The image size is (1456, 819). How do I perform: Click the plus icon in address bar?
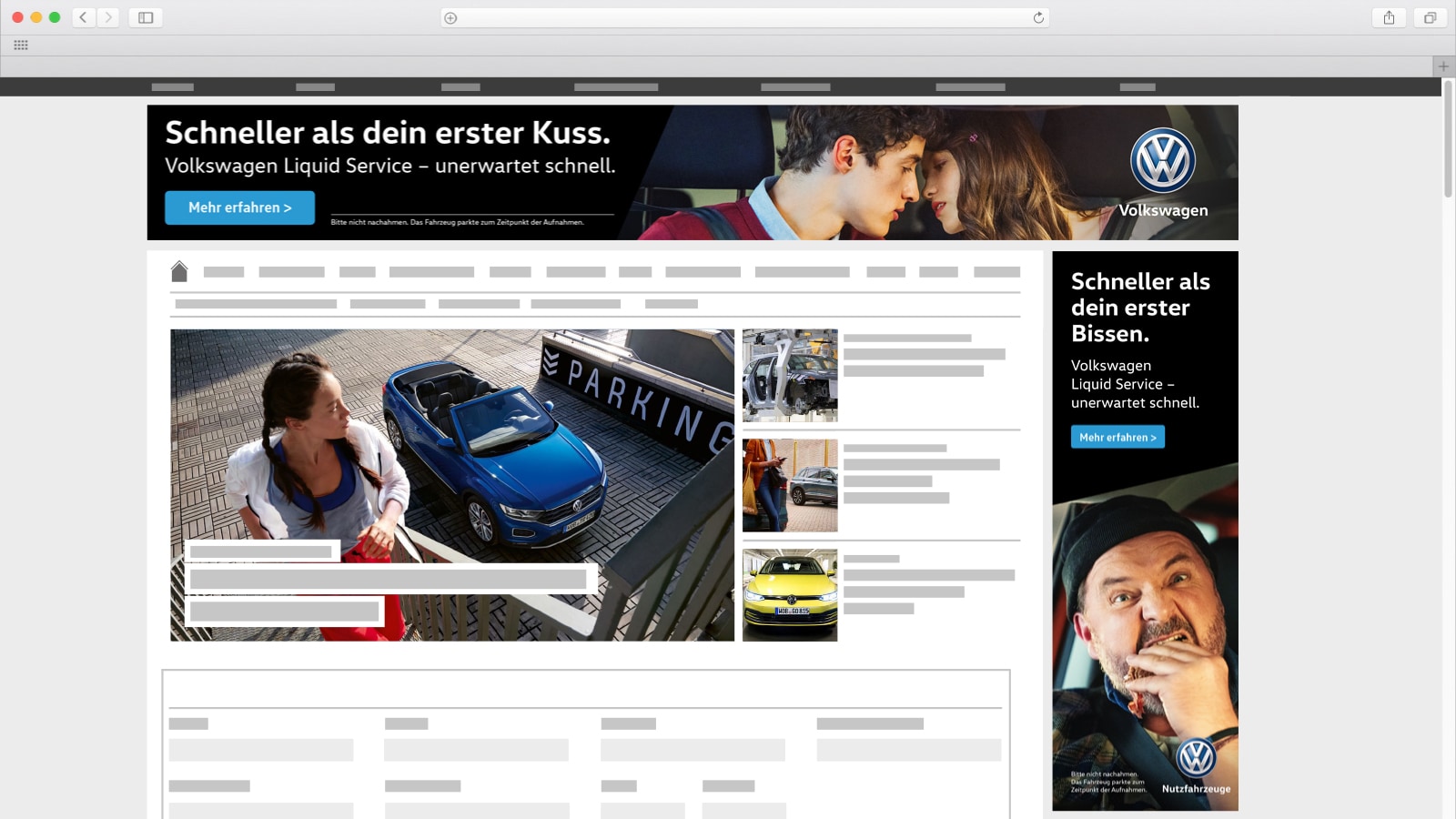[450, 17]
